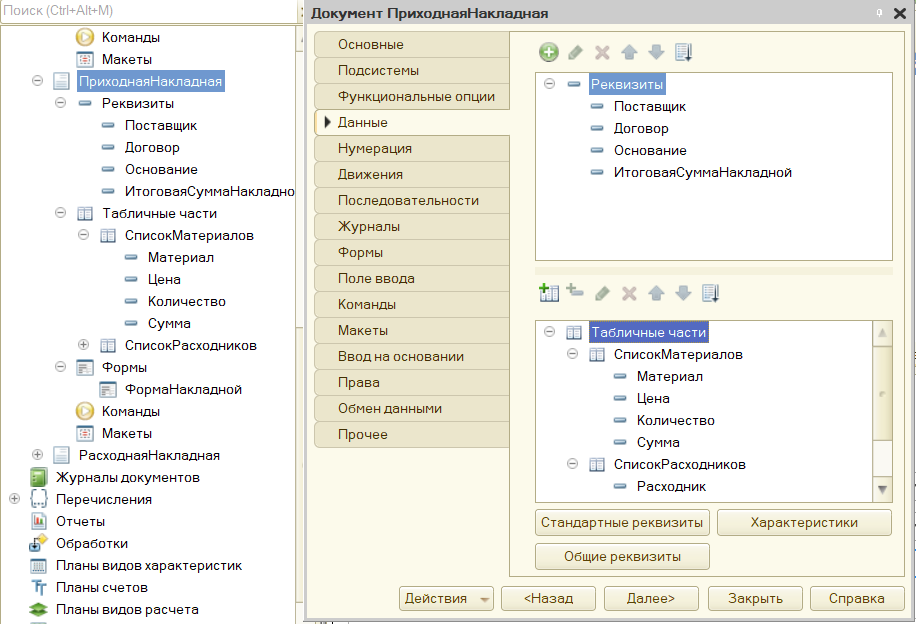Expand СписокРасходников node in left tree
916x624 pixels.
click(84, 345)
